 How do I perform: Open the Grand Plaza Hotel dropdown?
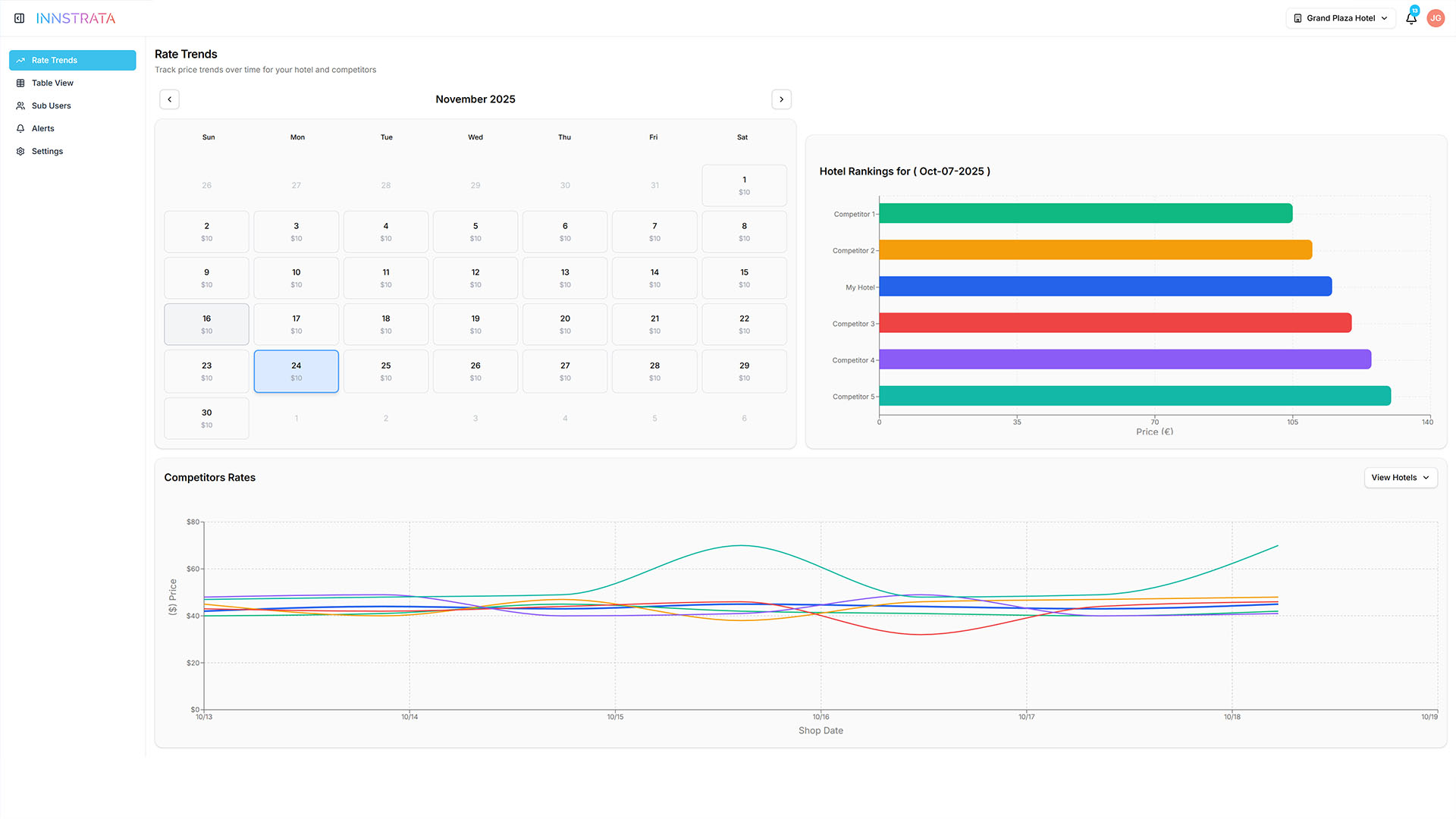[1340, 18]
